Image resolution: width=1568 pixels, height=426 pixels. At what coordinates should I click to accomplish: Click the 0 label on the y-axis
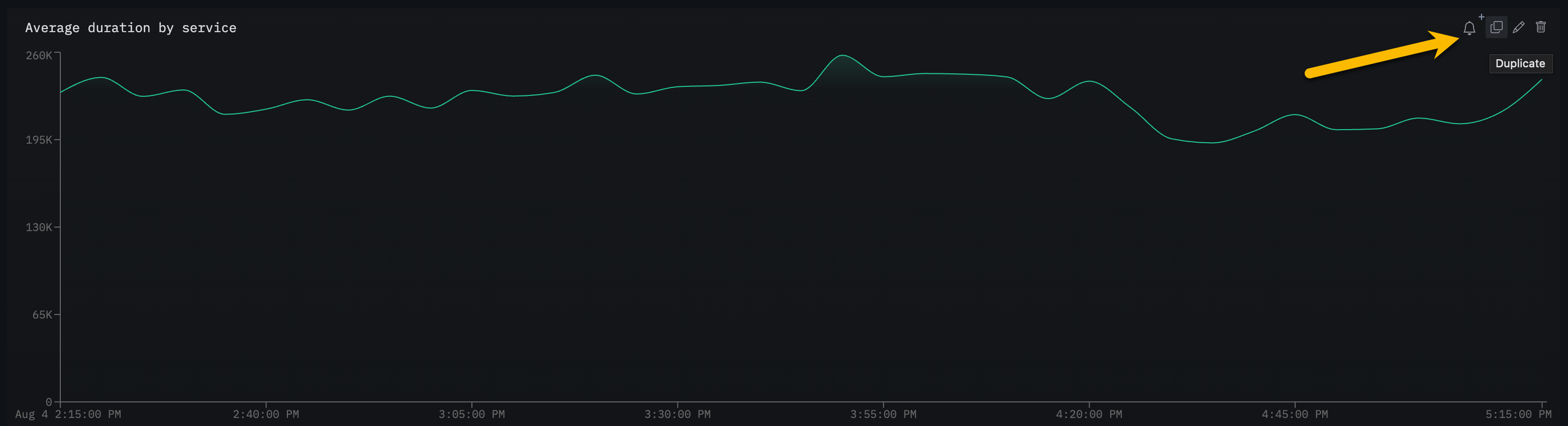49,402
